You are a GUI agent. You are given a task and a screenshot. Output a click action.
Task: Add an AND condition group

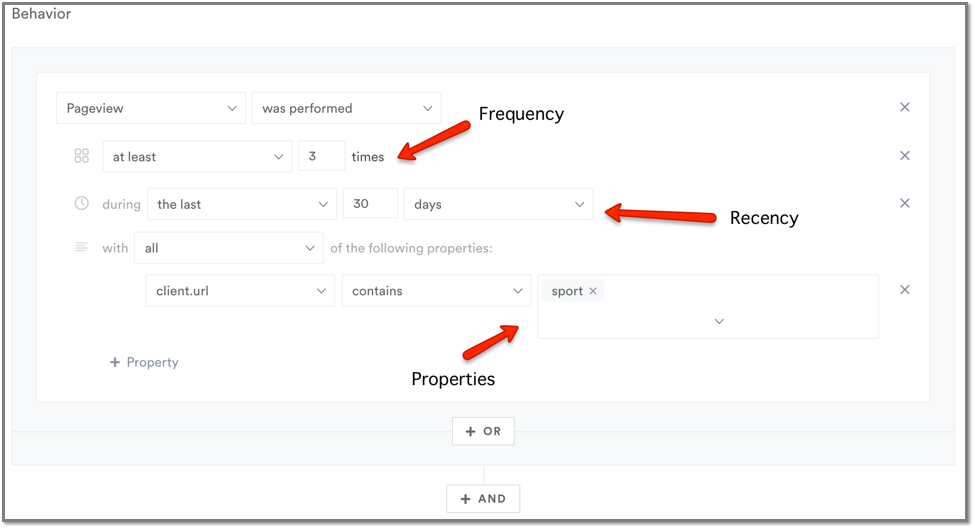[x=483, y=499]
